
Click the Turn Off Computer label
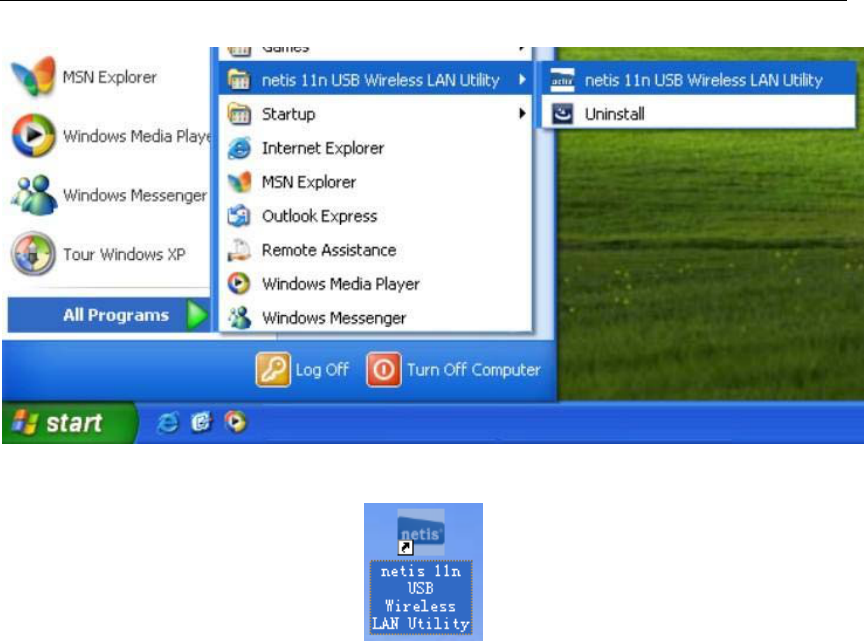tap(473, 369)
